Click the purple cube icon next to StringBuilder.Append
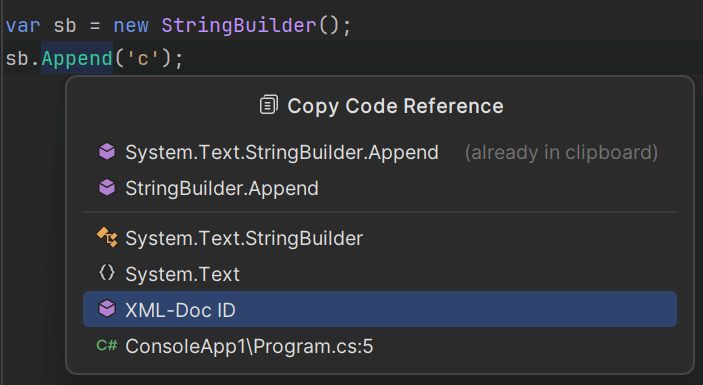 (107, 188)
